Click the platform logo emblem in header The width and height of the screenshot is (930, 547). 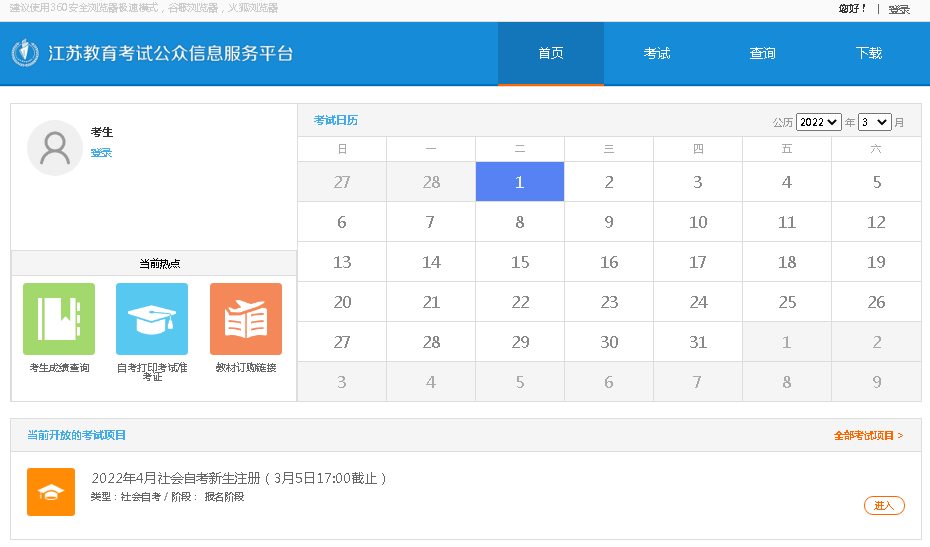pos(25,53)
